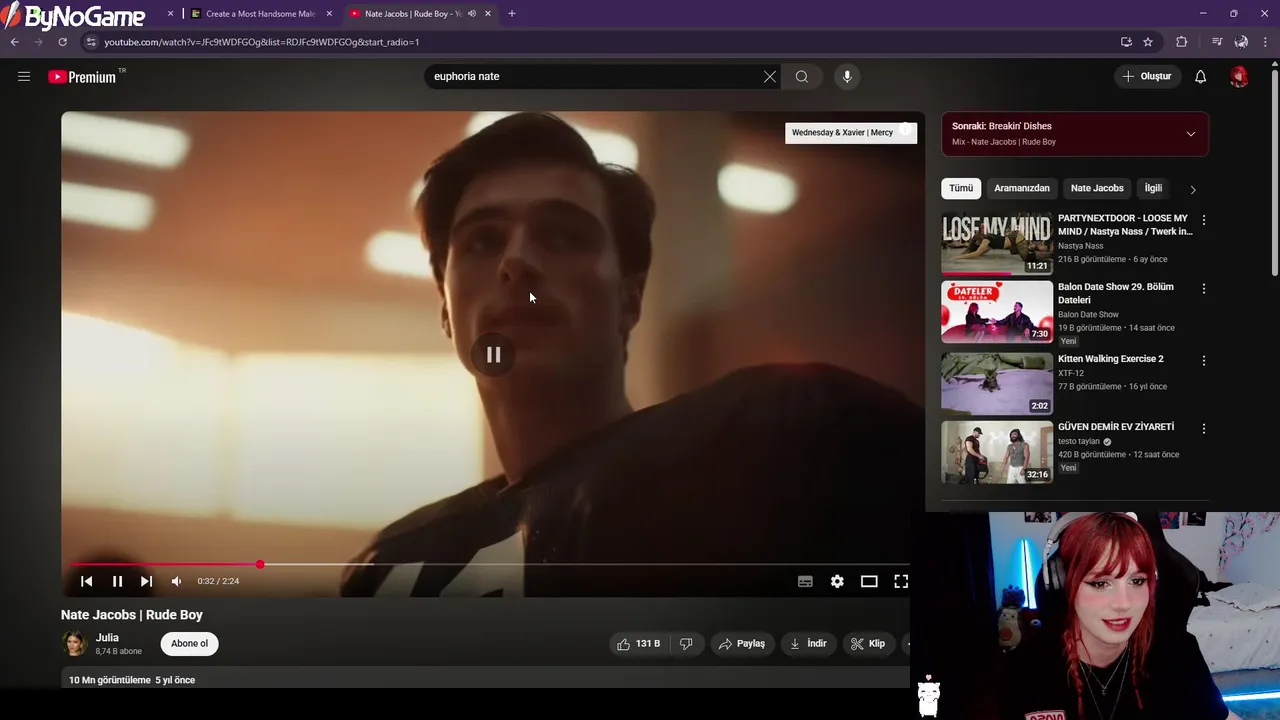Open browser profile avatar in toolbar
Screen dimensions: 1280x720
tap(1241, 42)
